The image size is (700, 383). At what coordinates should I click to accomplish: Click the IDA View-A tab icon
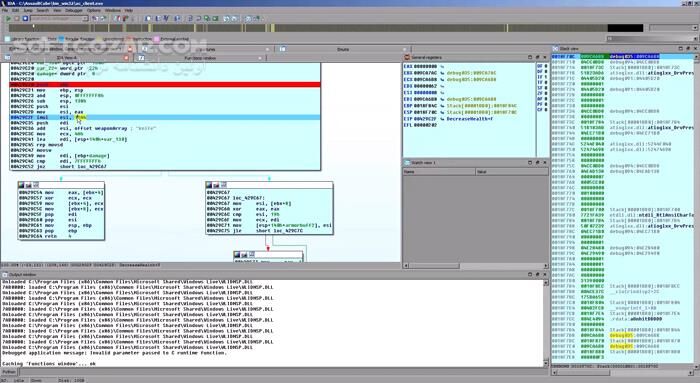pyautogui.click(x=8, y=58)
